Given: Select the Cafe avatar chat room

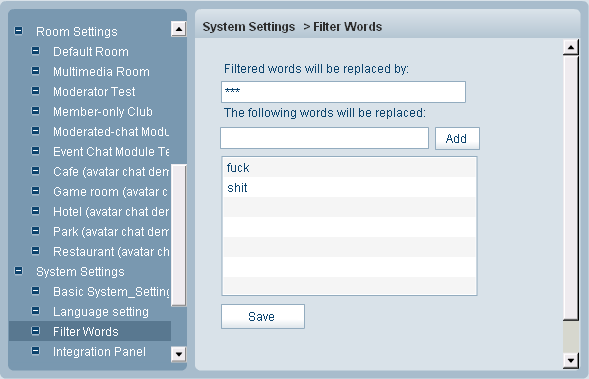Looking at the screenshot, I should coord(111,172).
